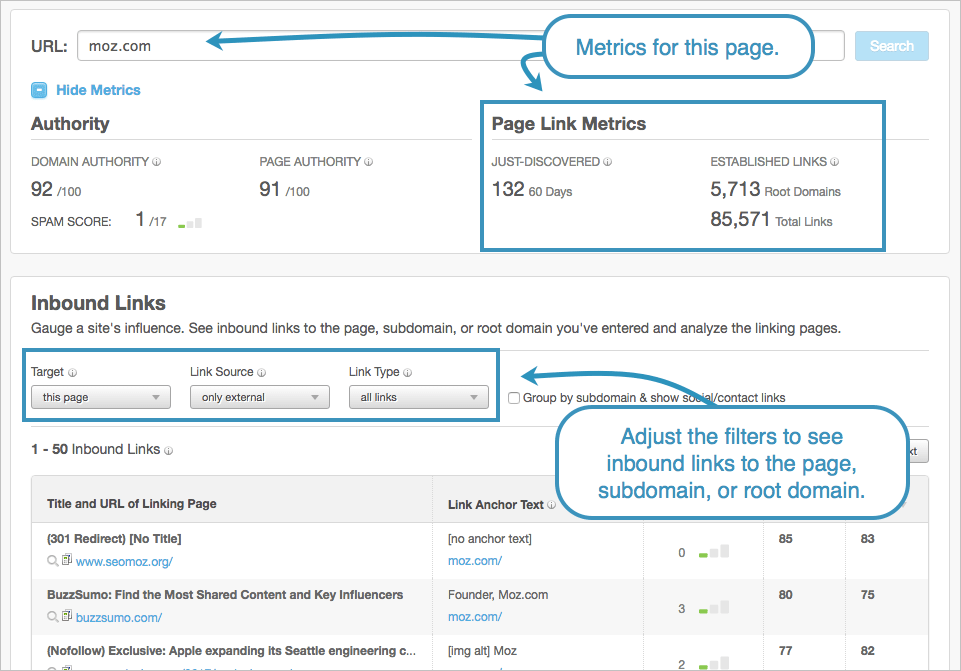Click the Just-Discovered info icon
Image resolution: width=961 pixels, height=671 pixels.
(608, 162)
